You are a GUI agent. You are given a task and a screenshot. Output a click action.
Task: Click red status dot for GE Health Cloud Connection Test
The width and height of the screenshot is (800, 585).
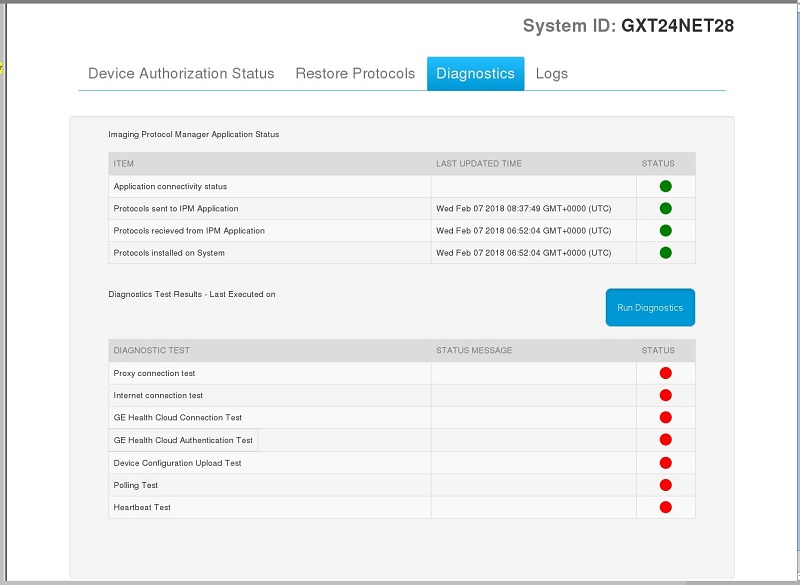665,417
